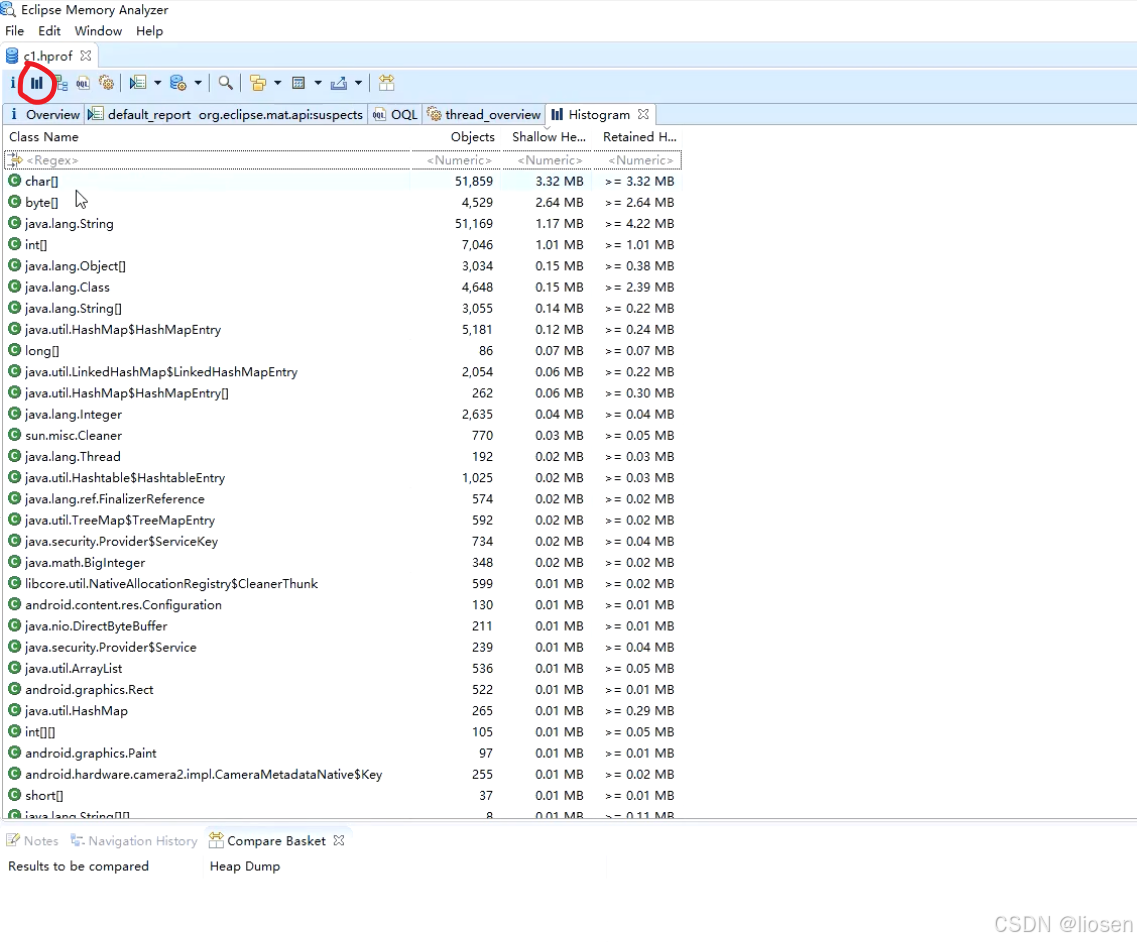Click the java.lang.Thread class icon

pyautogui.click(x=14, y=456)
